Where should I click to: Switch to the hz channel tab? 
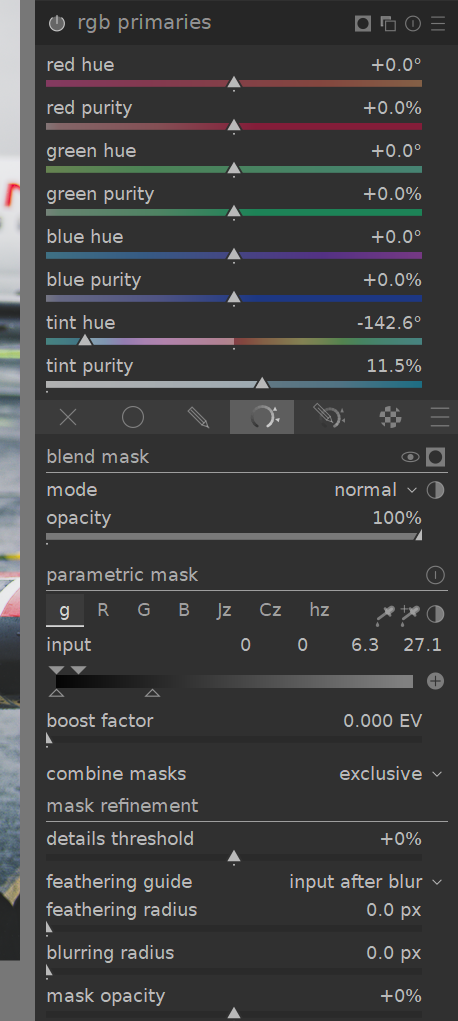(x=319, y=610)
